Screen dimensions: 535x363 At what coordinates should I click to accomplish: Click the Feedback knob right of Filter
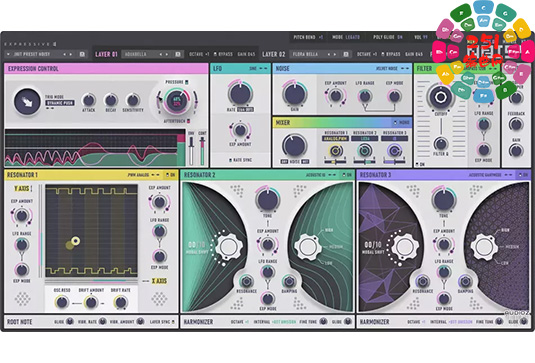516,124
